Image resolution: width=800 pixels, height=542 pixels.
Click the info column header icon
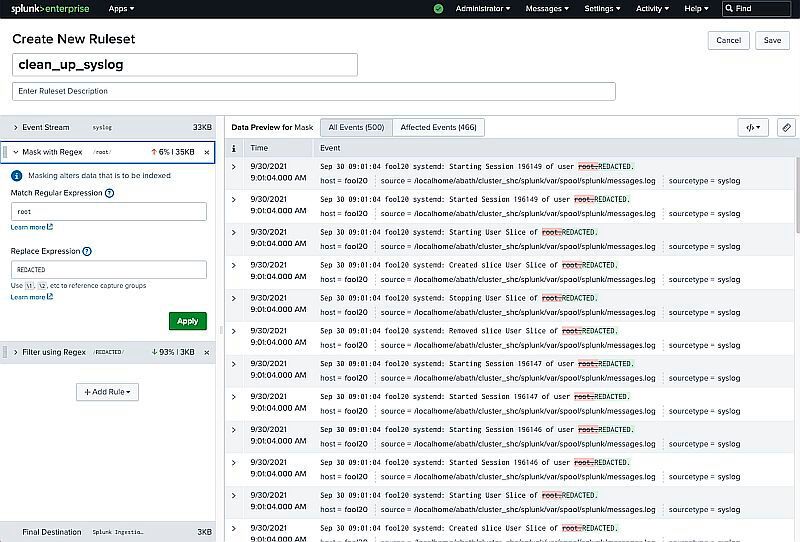click(x=234, y=148)
